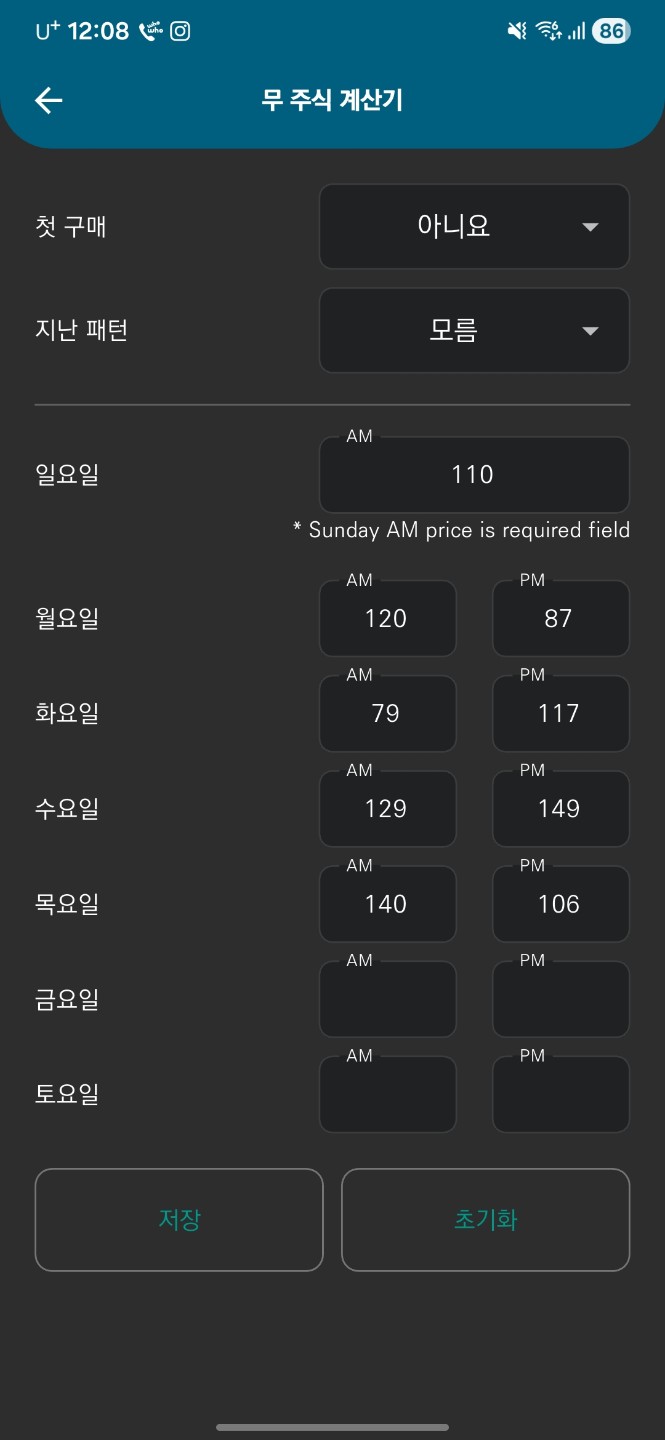Tap the back arrow icon
The width and height of the screenshot is (665, 1440).
(48, 100)
